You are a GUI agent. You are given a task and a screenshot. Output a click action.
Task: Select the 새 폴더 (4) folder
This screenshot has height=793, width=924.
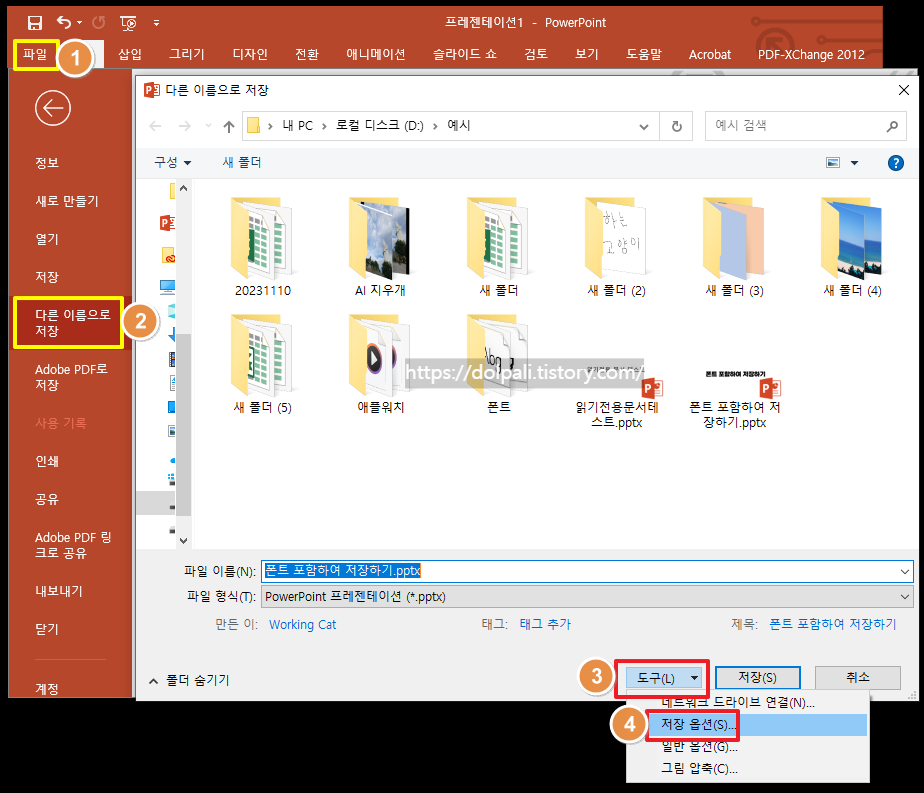(x=852, y=247)
